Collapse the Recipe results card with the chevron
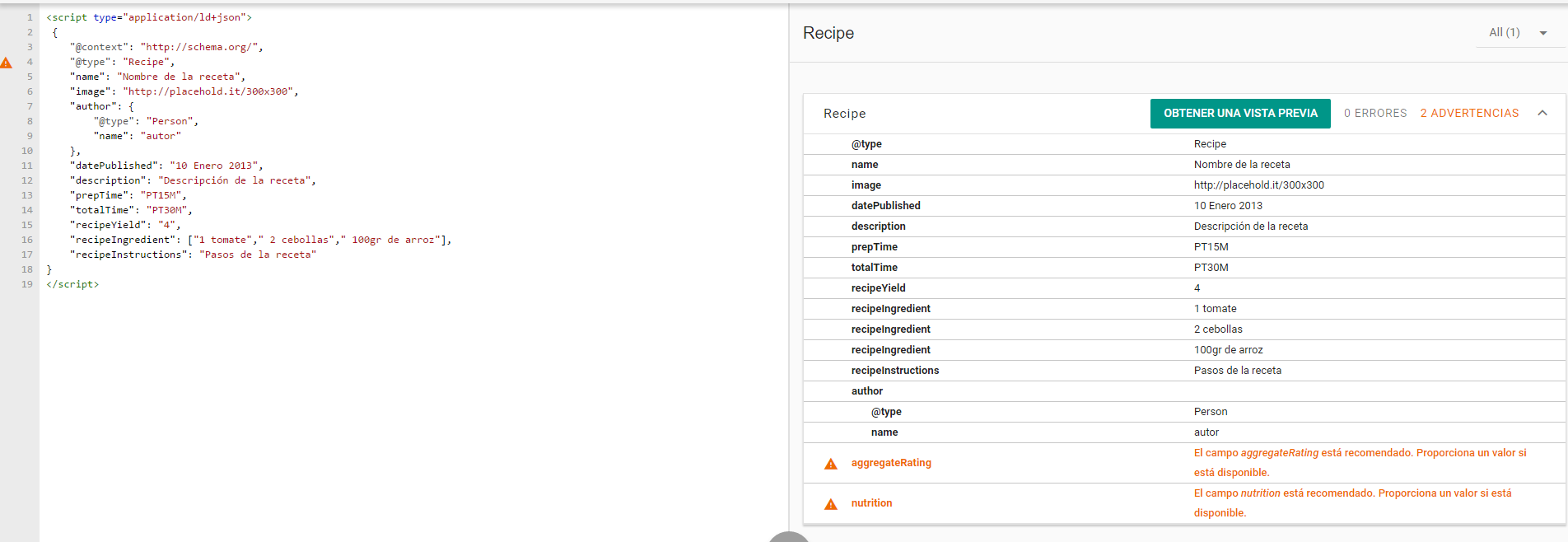This screenshot has height=542, width=1568. (1542, 114)
